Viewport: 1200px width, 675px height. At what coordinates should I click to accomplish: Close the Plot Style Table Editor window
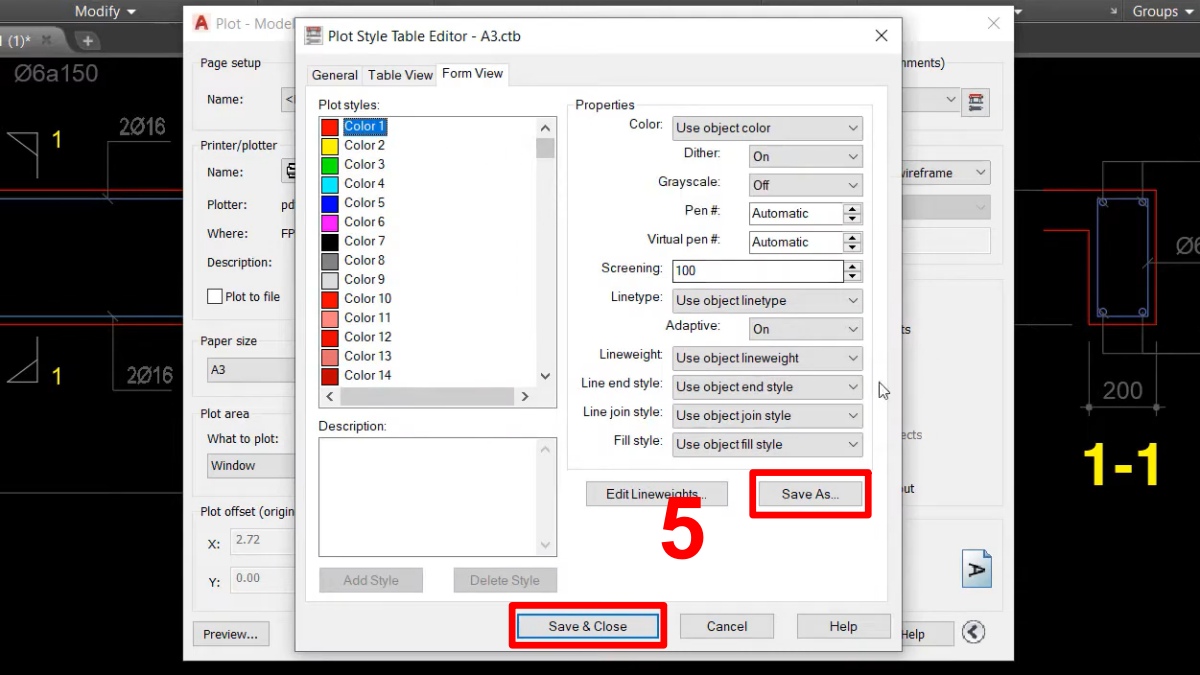881,36
